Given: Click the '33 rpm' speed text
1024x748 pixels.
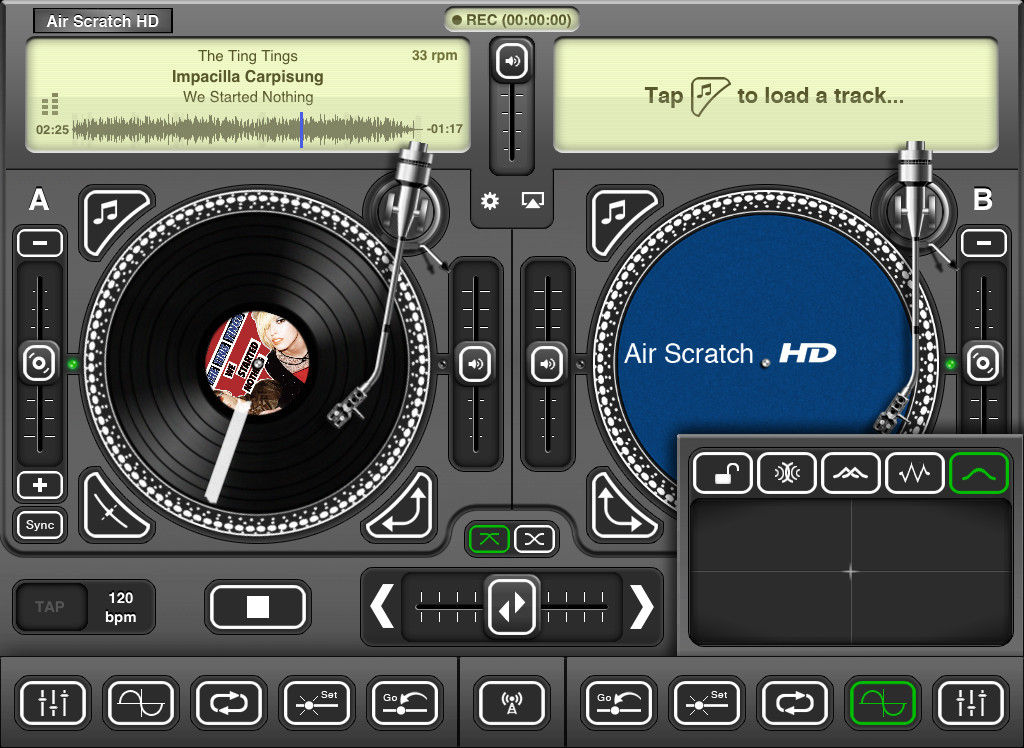Looking at the screenshot, I should click(x=434, y=56).
